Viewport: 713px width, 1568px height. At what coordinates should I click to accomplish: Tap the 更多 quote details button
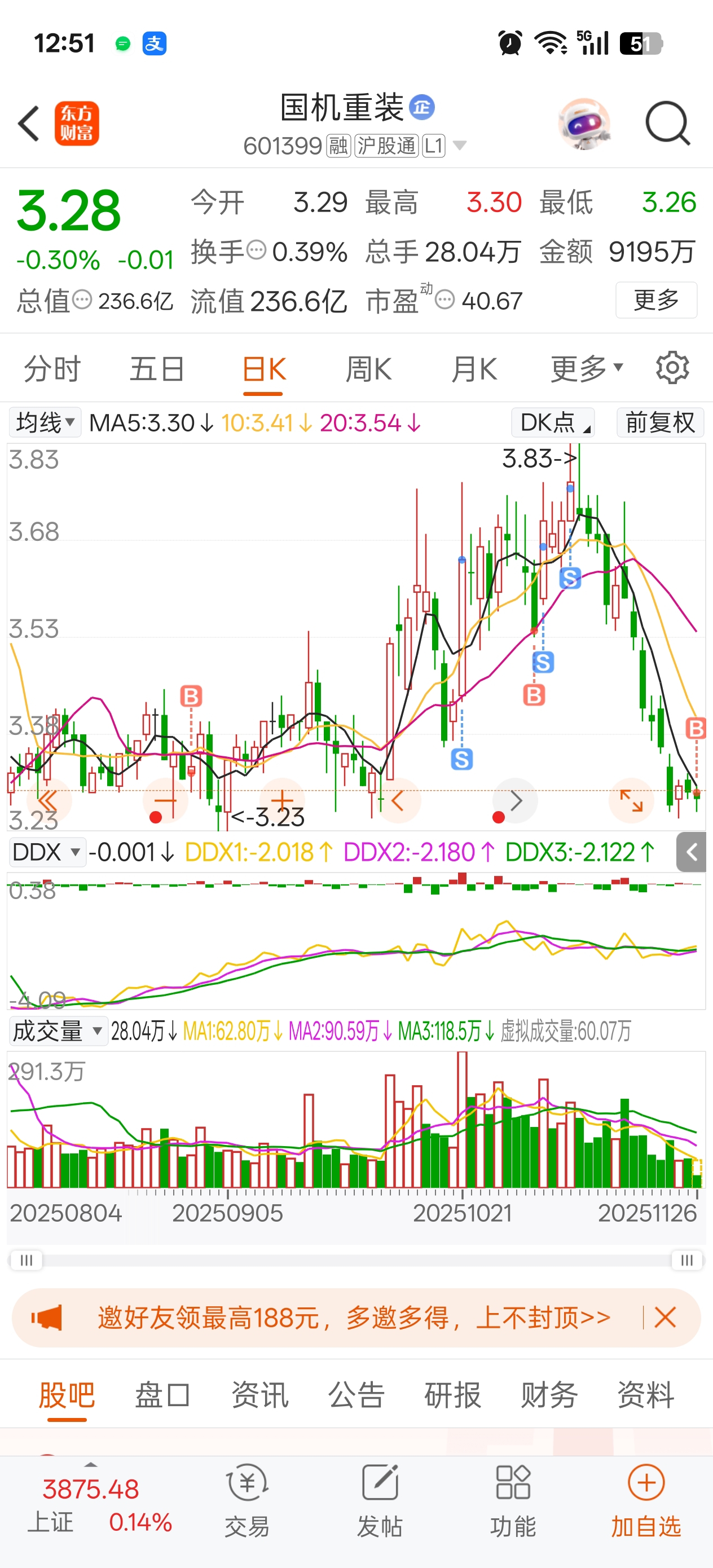tap(657, 300)
